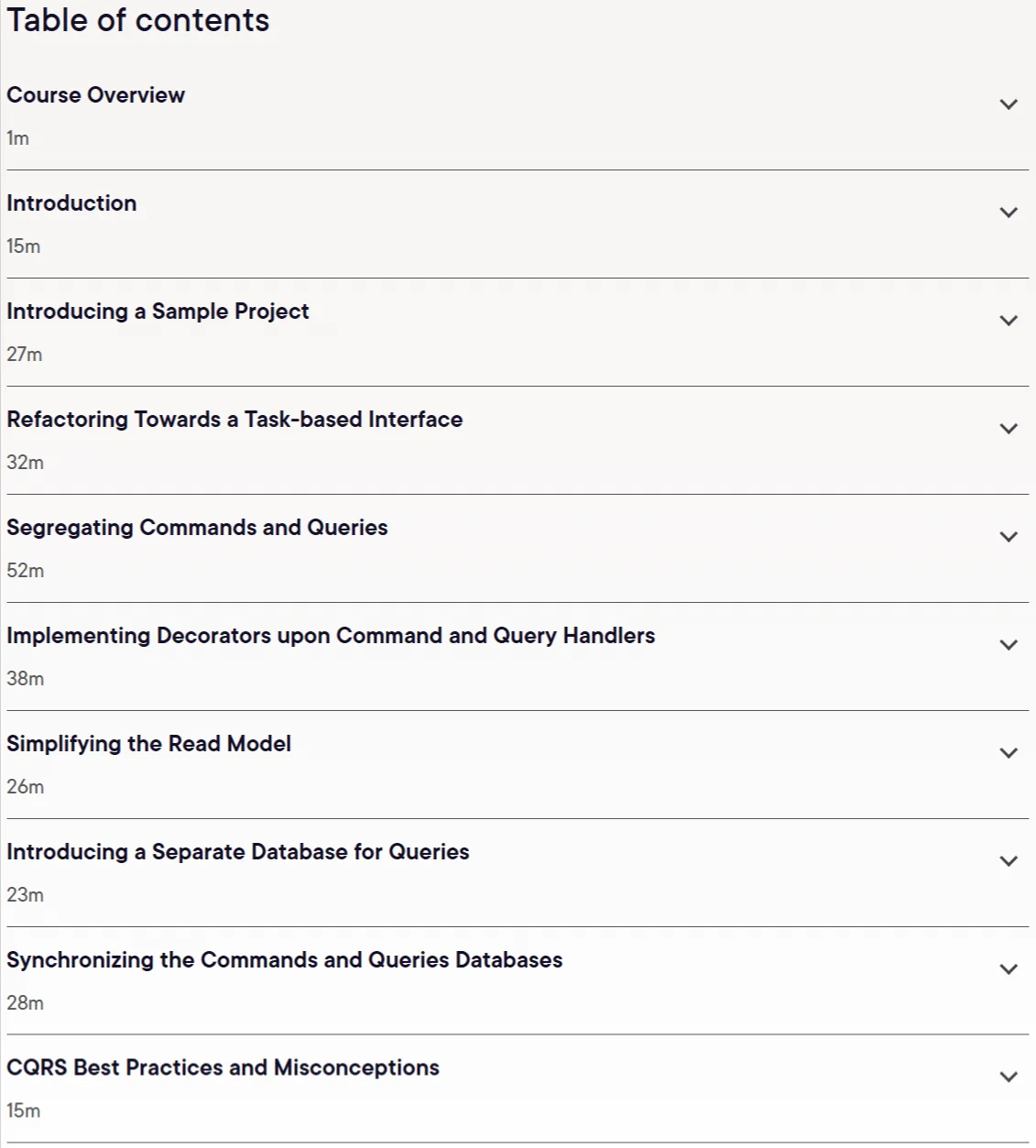Expand Simplifying the Read Model chevron
The image size is (1036, 1148).
click(x=1009, y=753)
